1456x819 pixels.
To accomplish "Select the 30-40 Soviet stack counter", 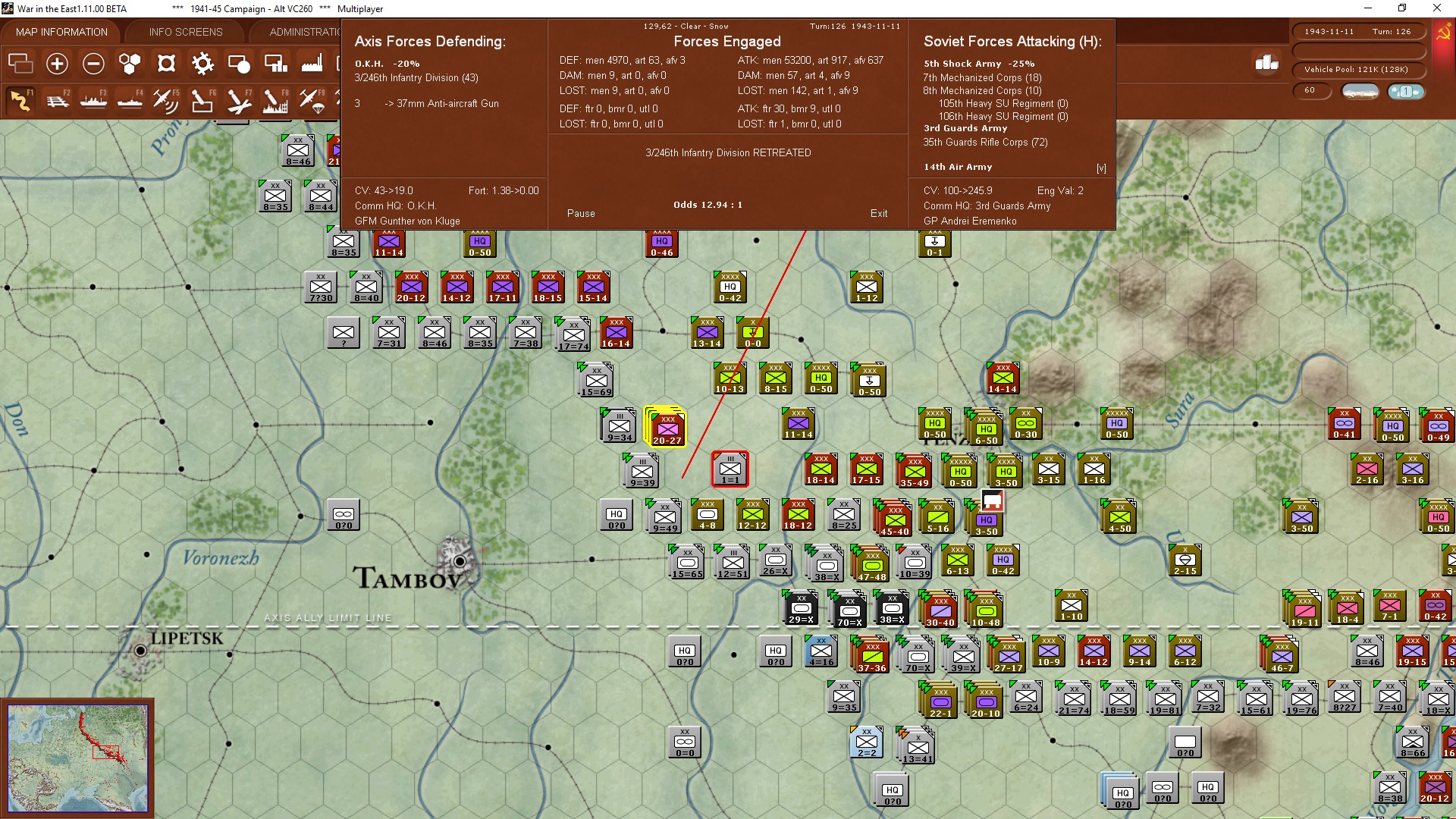I will point(939,610).
